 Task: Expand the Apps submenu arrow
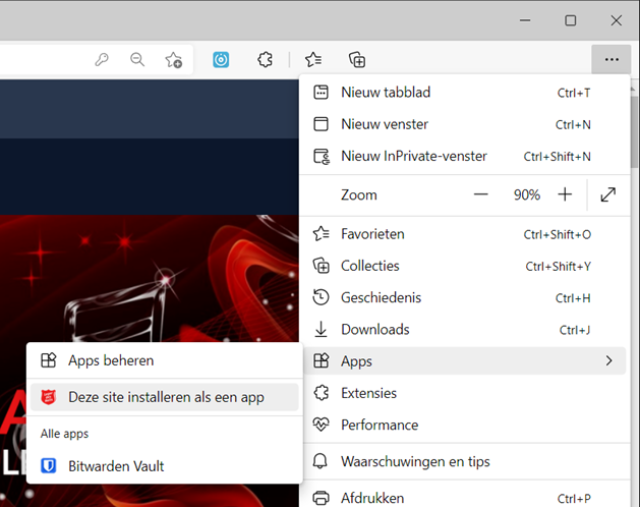click(608, 361)
